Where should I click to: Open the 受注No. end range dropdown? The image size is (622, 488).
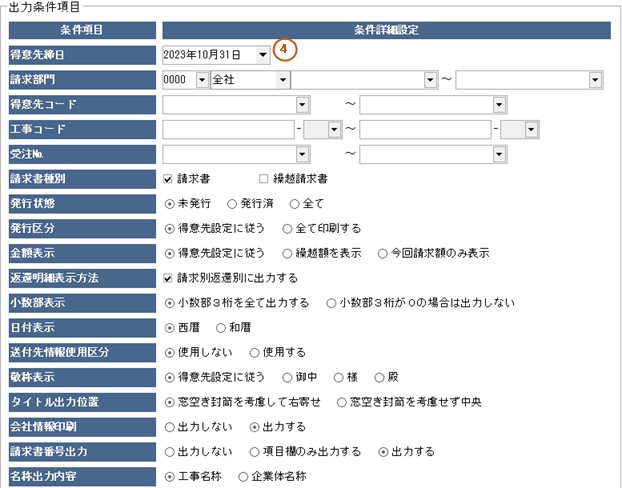click(x=498, y=154)
